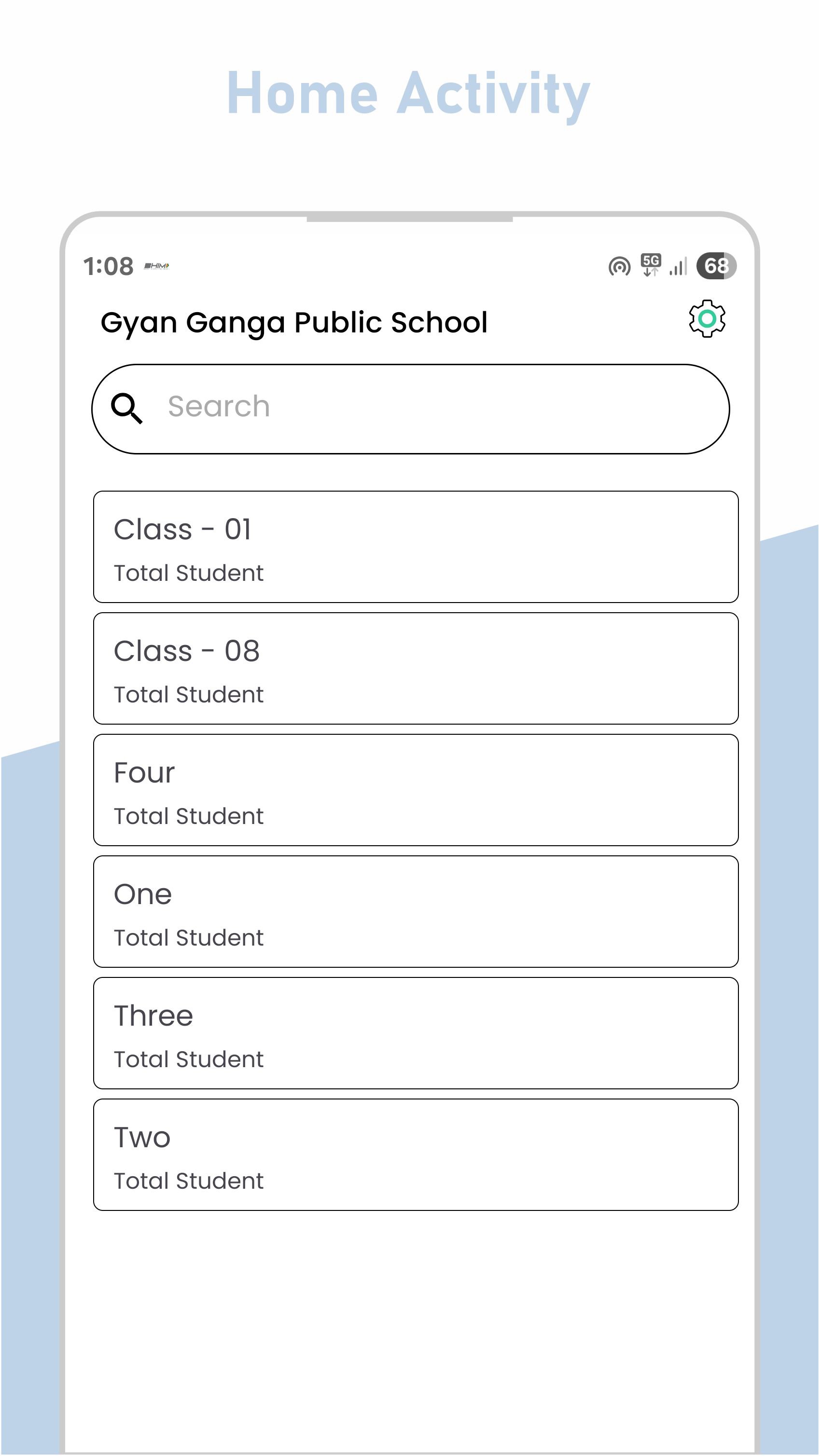Image resolution: width=820 pixels, height=1456 pixels.
Task: Tap the signal strength bars icon
Action: (678, 266)
